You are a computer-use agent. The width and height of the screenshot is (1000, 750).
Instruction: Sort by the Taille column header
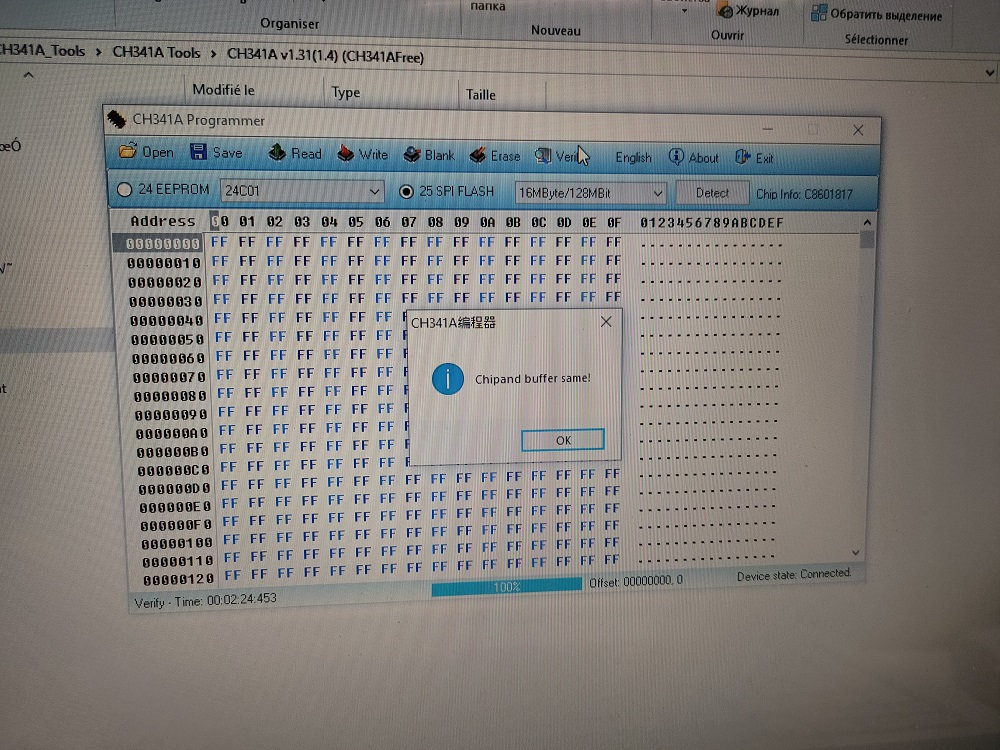[480, 94]
